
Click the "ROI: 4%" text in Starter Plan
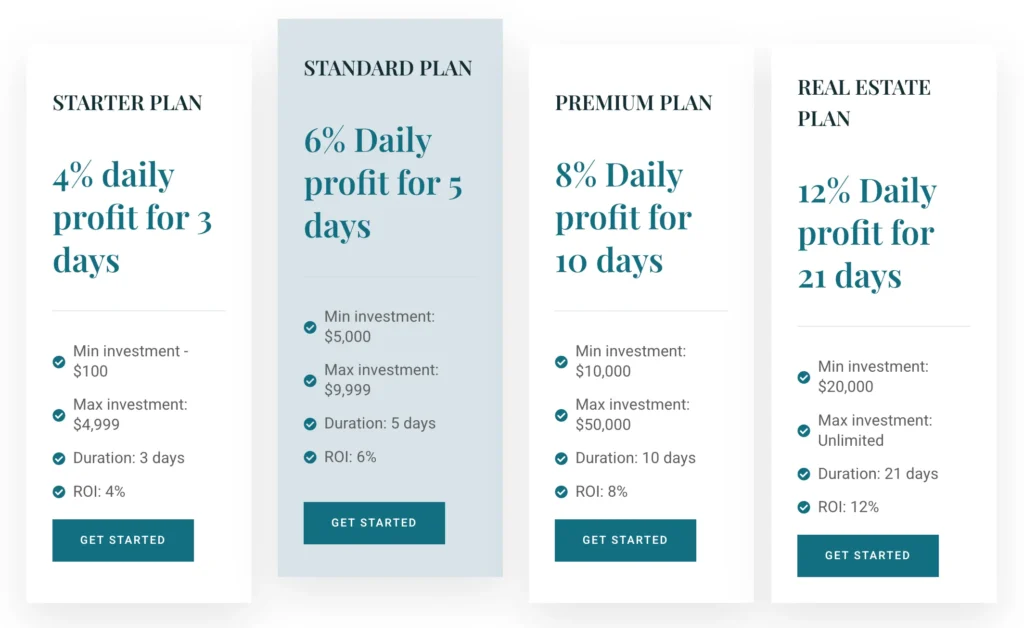[x=99, y=492]
